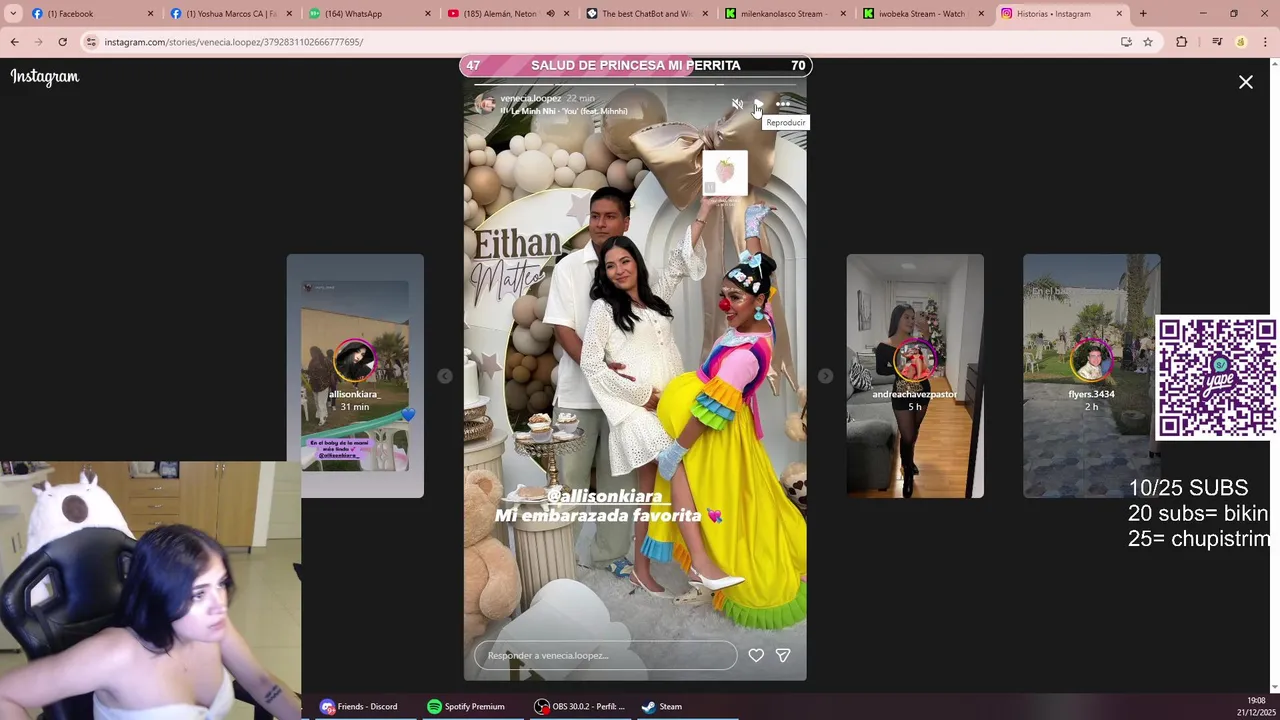
Task: Switch to the Alemán, Neton YouTube tab
Action: point(495,14)
